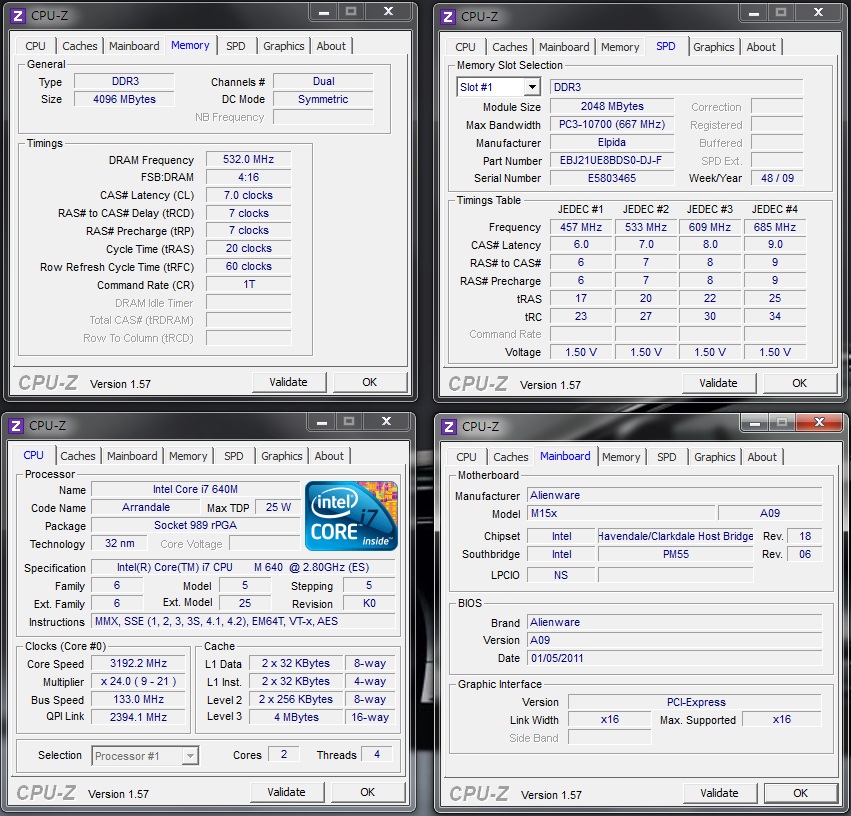Click the Southbridge model field PM55

(x=676, y=554)
